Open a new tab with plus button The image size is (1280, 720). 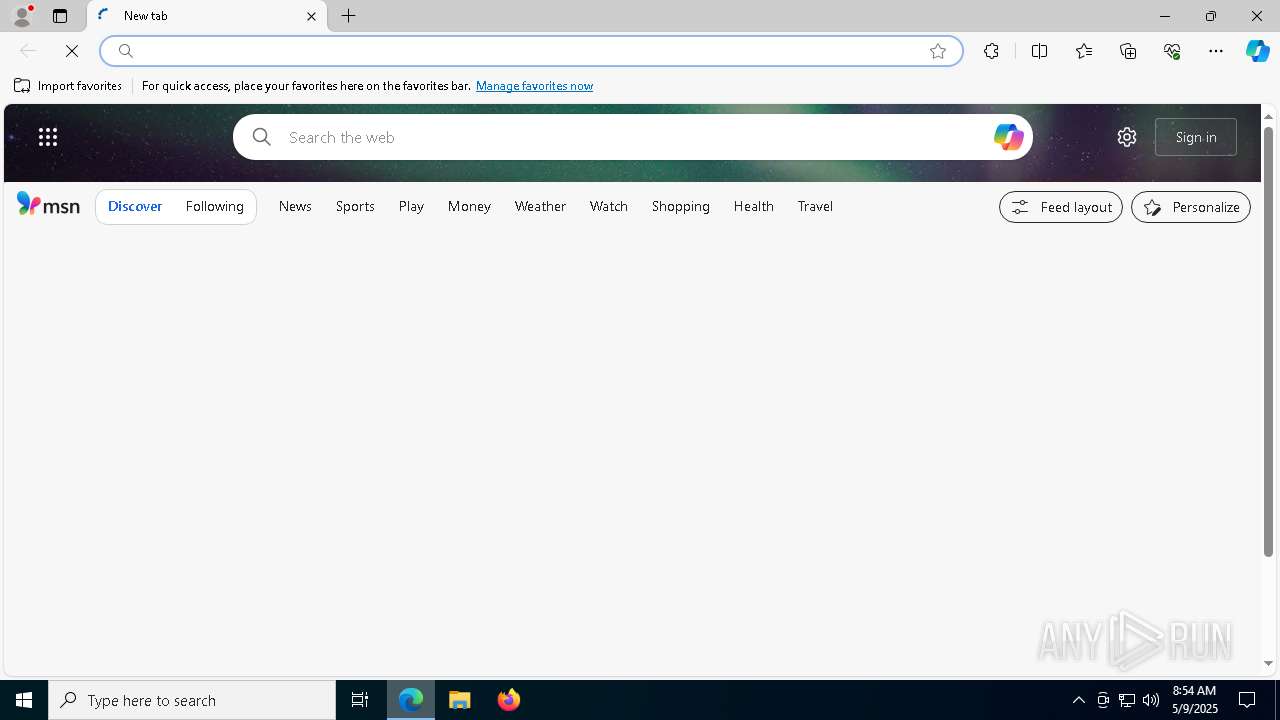349,16
